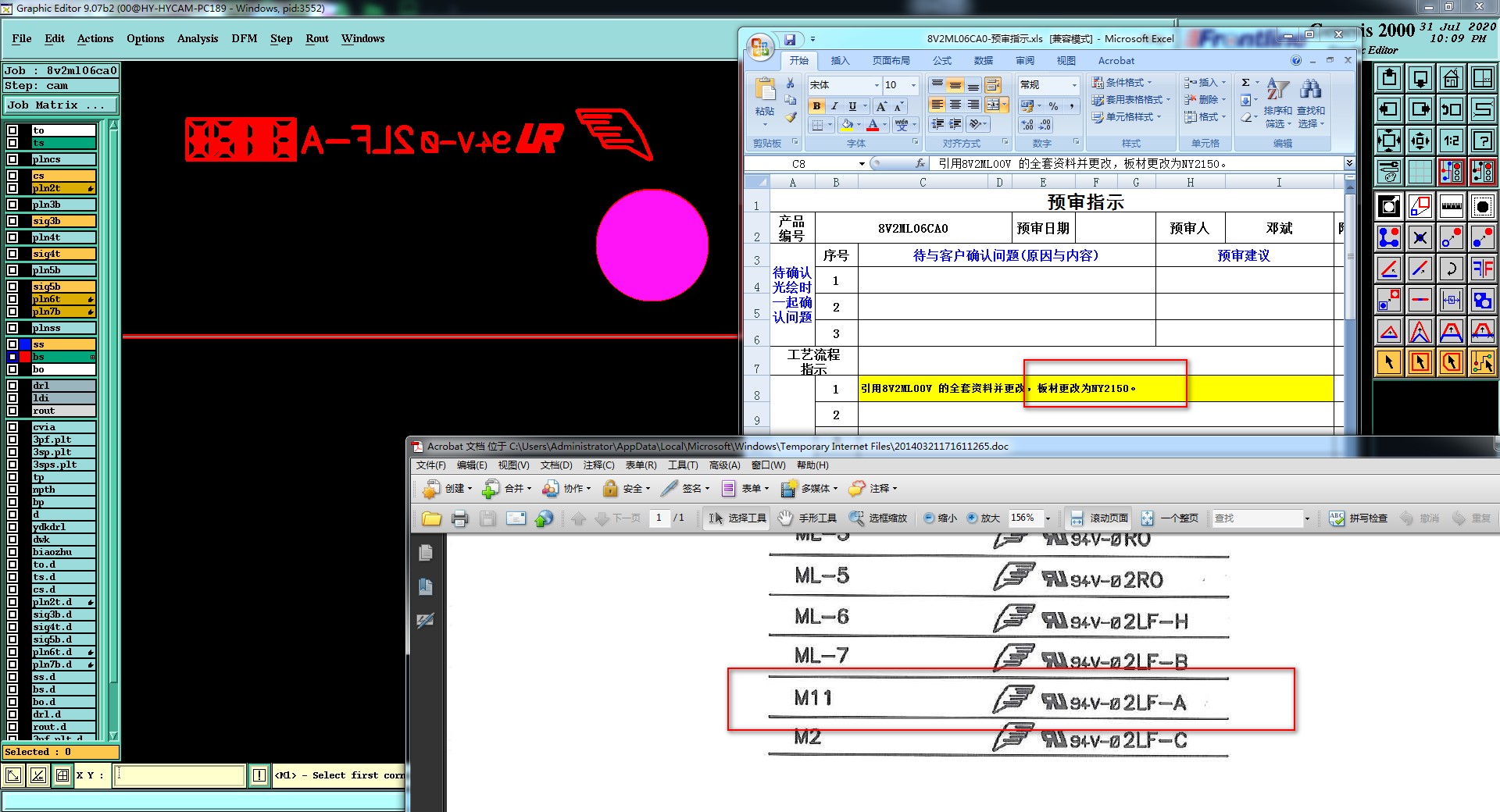
Task: Open the Analysis menu
Action: (x=198, y=38)
